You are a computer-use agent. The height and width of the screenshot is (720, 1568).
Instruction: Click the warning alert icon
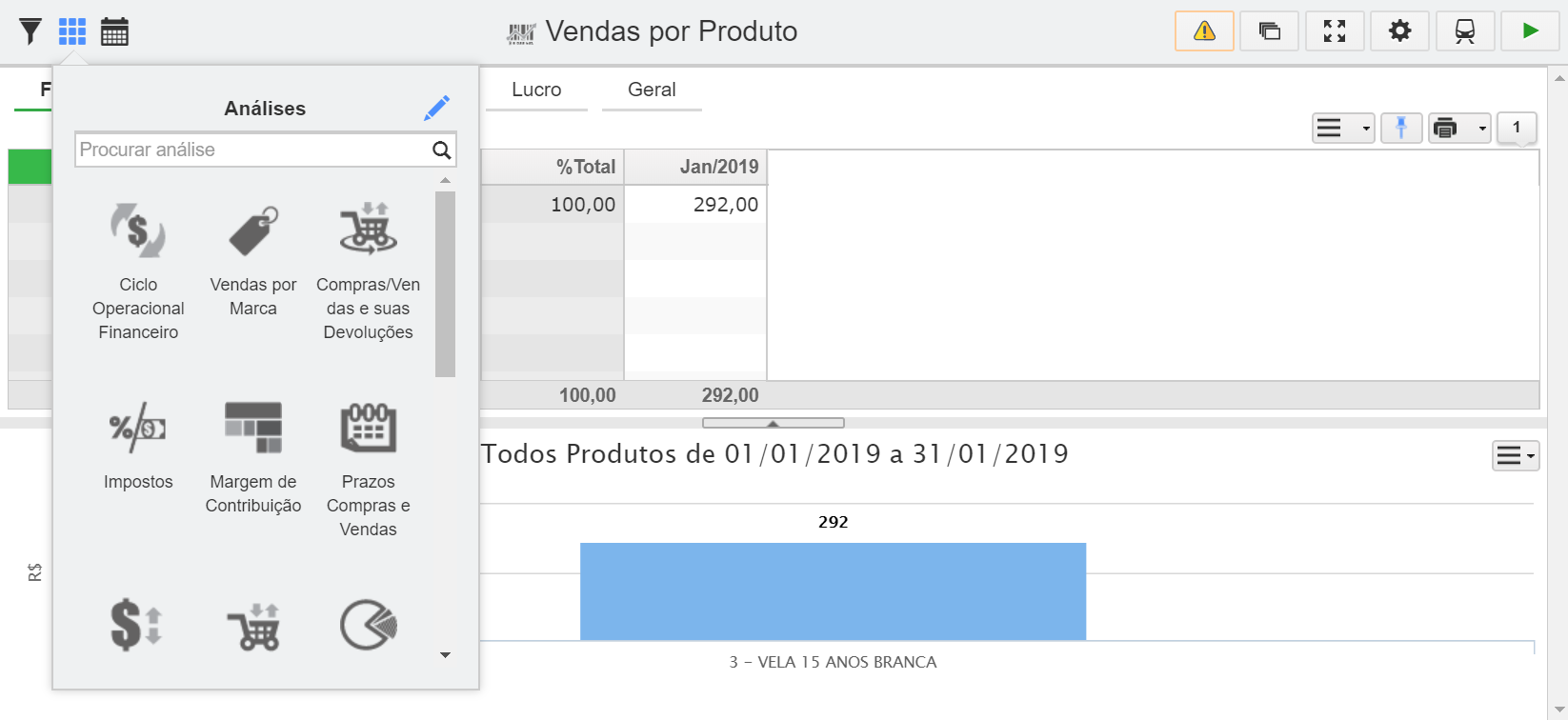(1204, 31)
